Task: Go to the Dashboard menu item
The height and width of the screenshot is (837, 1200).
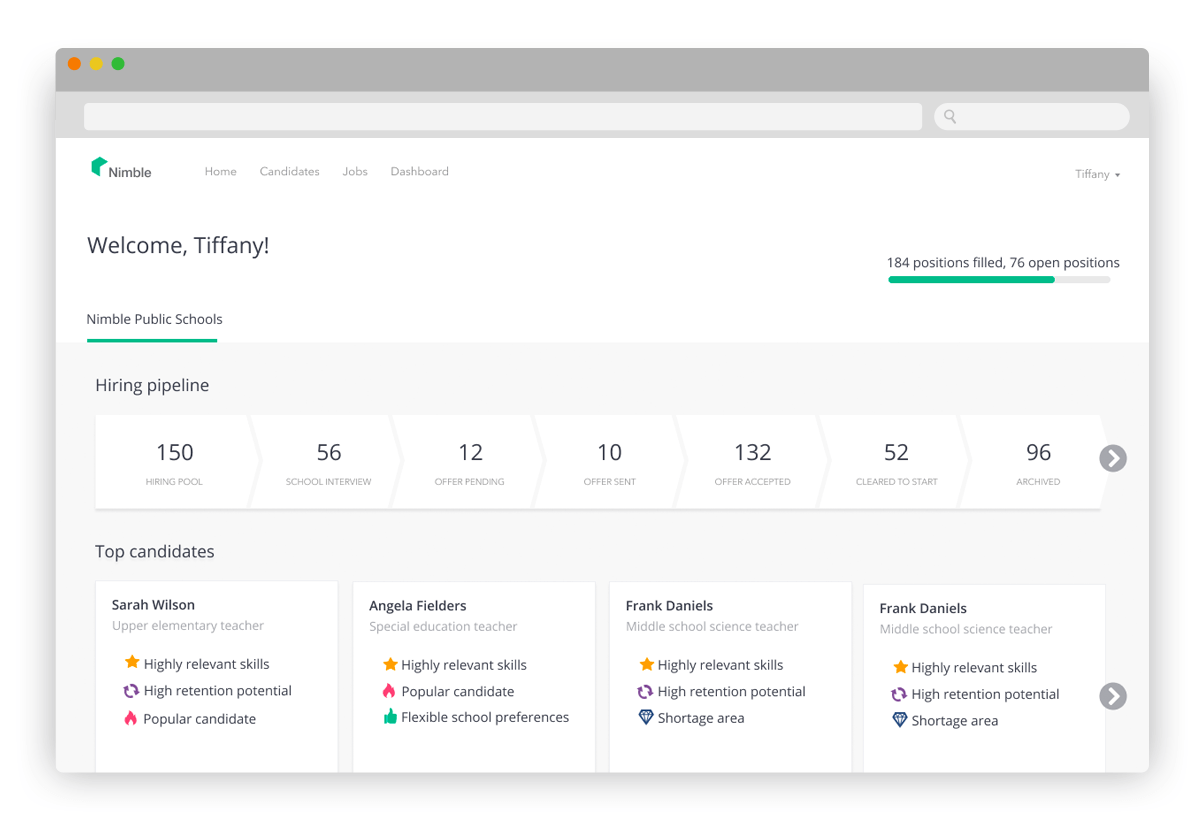Action: 419,172
